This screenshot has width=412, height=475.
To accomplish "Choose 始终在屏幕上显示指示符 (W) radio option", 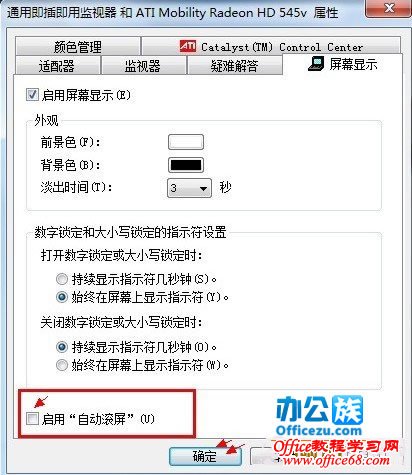I will click(x=62, y=365).
